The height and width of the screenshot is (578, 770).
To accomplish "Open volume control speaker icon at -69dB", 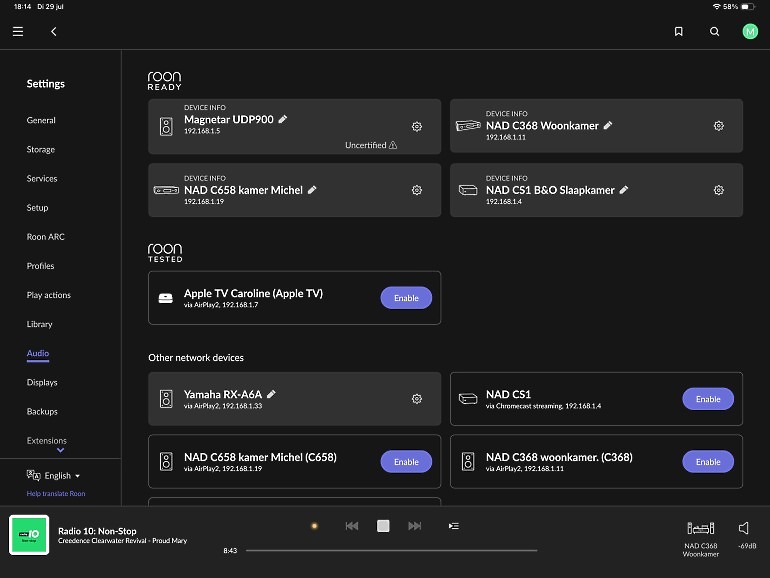I will [743, 528].
